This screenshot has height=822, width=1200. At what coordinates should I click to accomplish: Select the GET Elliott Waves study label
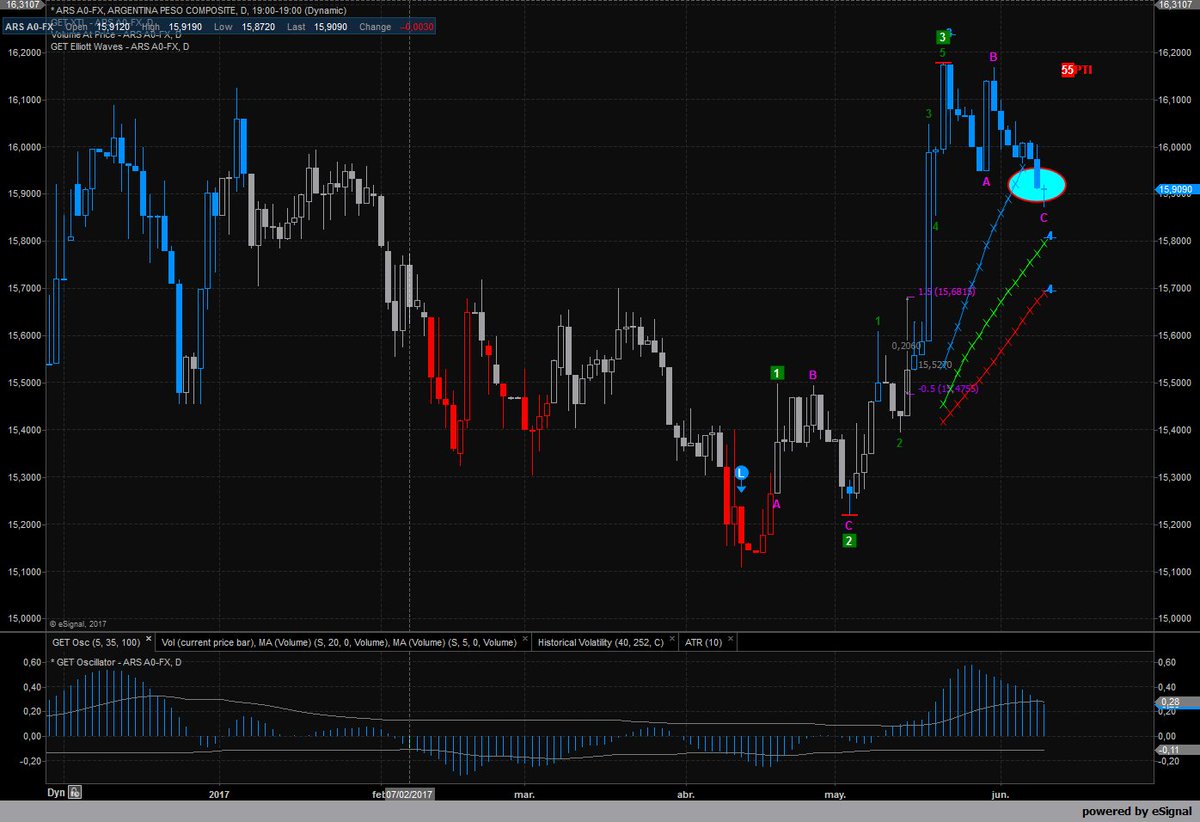(x=120, y=45)
